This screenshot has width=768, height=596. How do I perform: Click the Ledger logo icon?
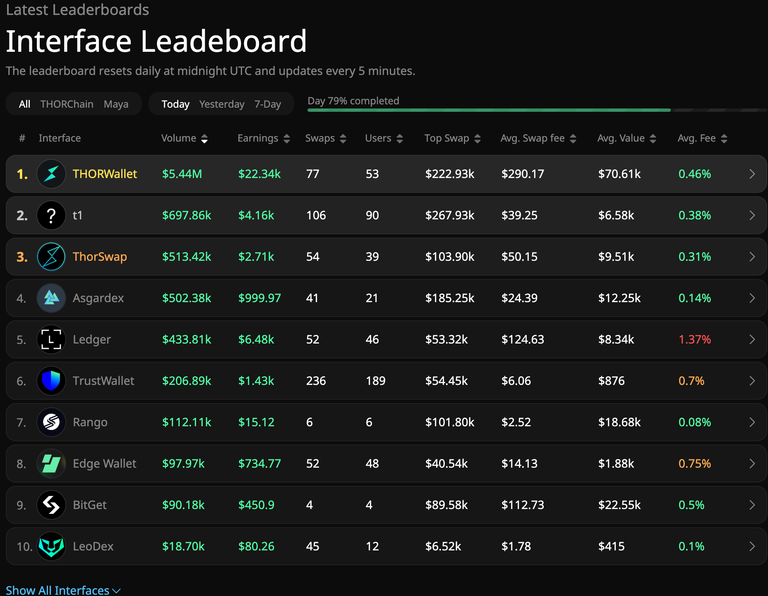click(51, 339)
